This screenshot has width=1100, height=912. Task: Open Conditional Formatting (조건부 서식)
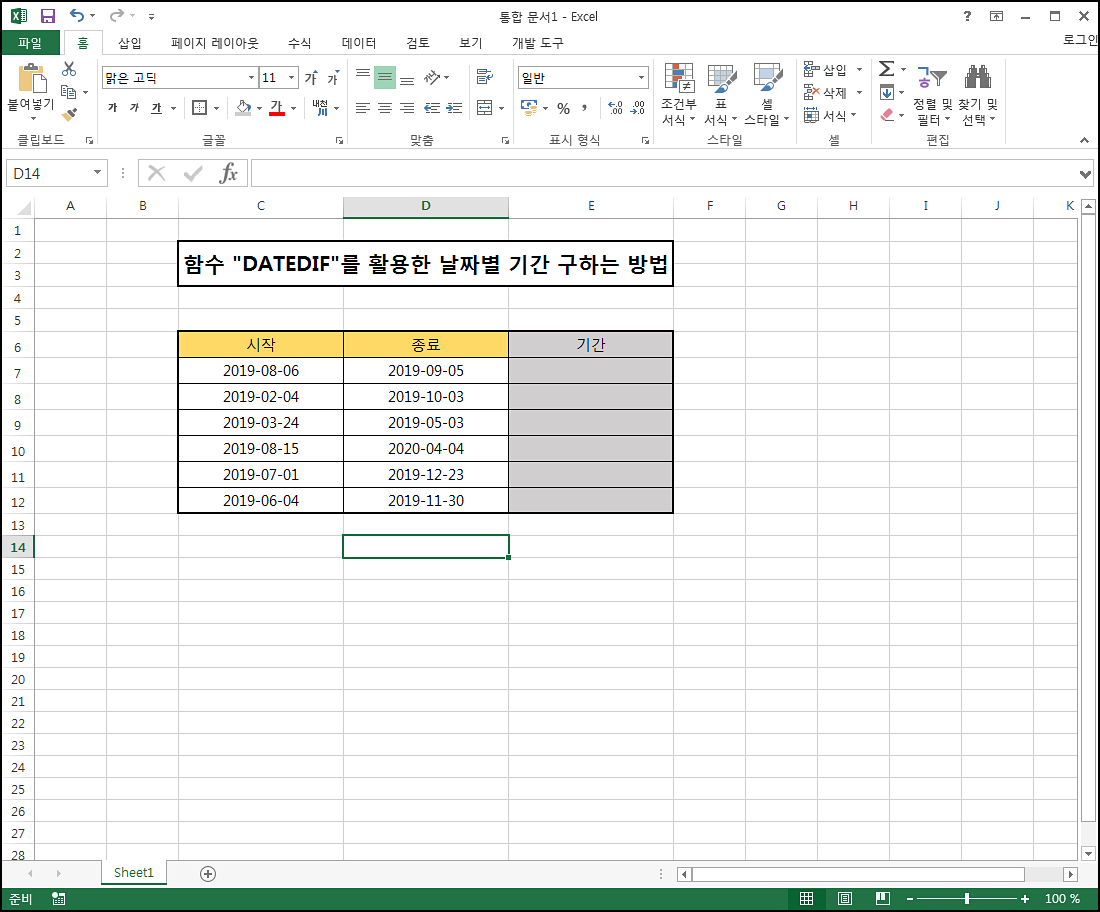[679, 94]
